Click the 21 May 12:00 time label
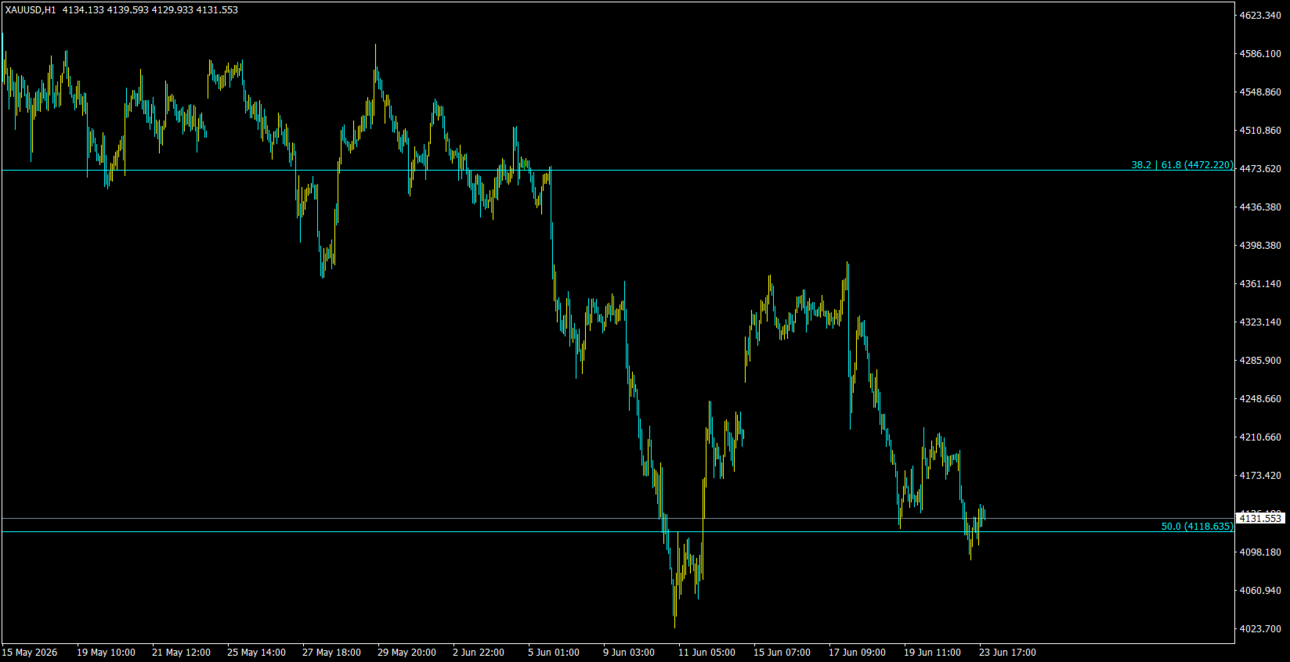1290x662 pixels. (x=181, y=652)
